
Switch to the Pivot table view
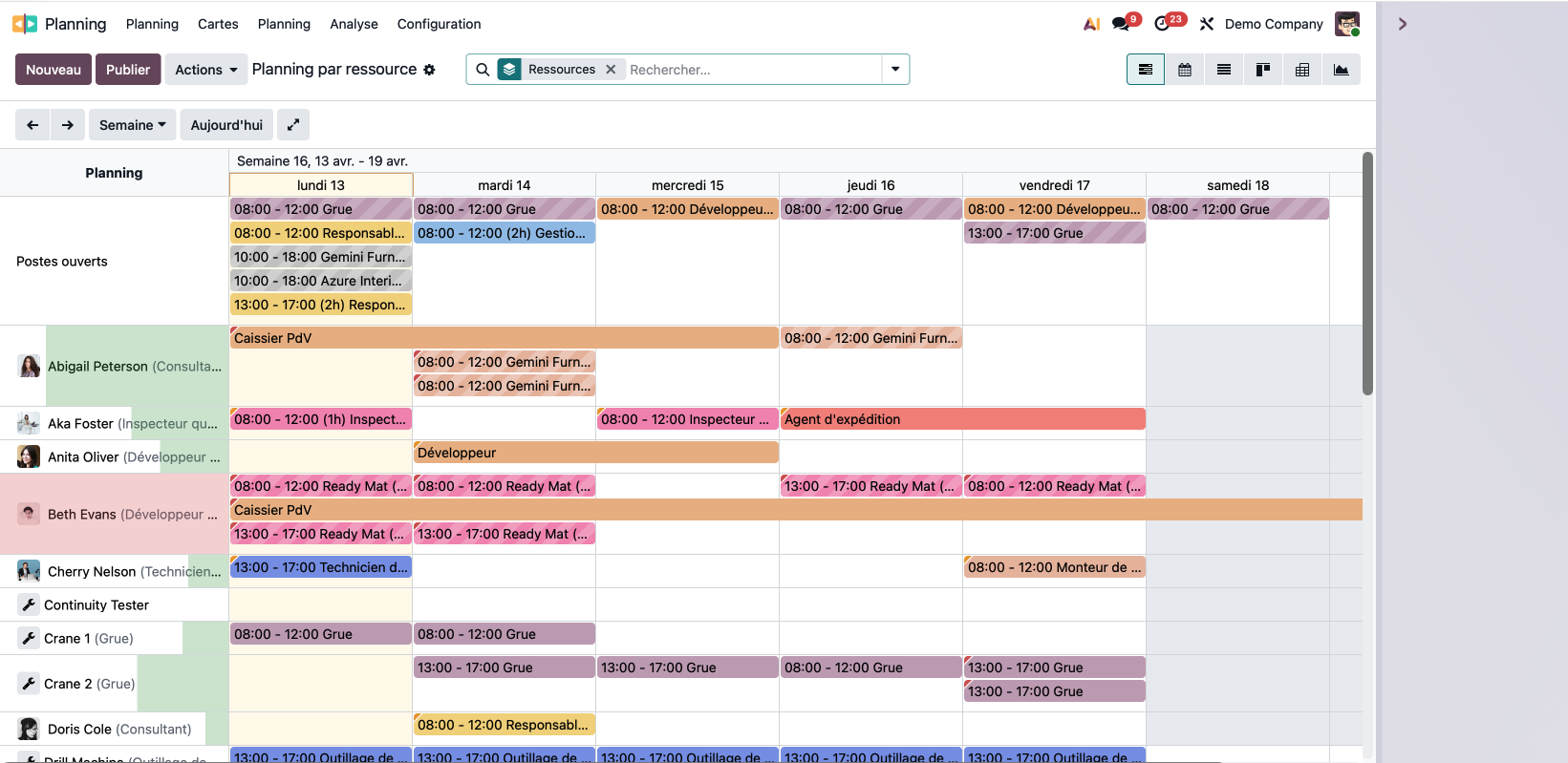tap(1301, 70)
